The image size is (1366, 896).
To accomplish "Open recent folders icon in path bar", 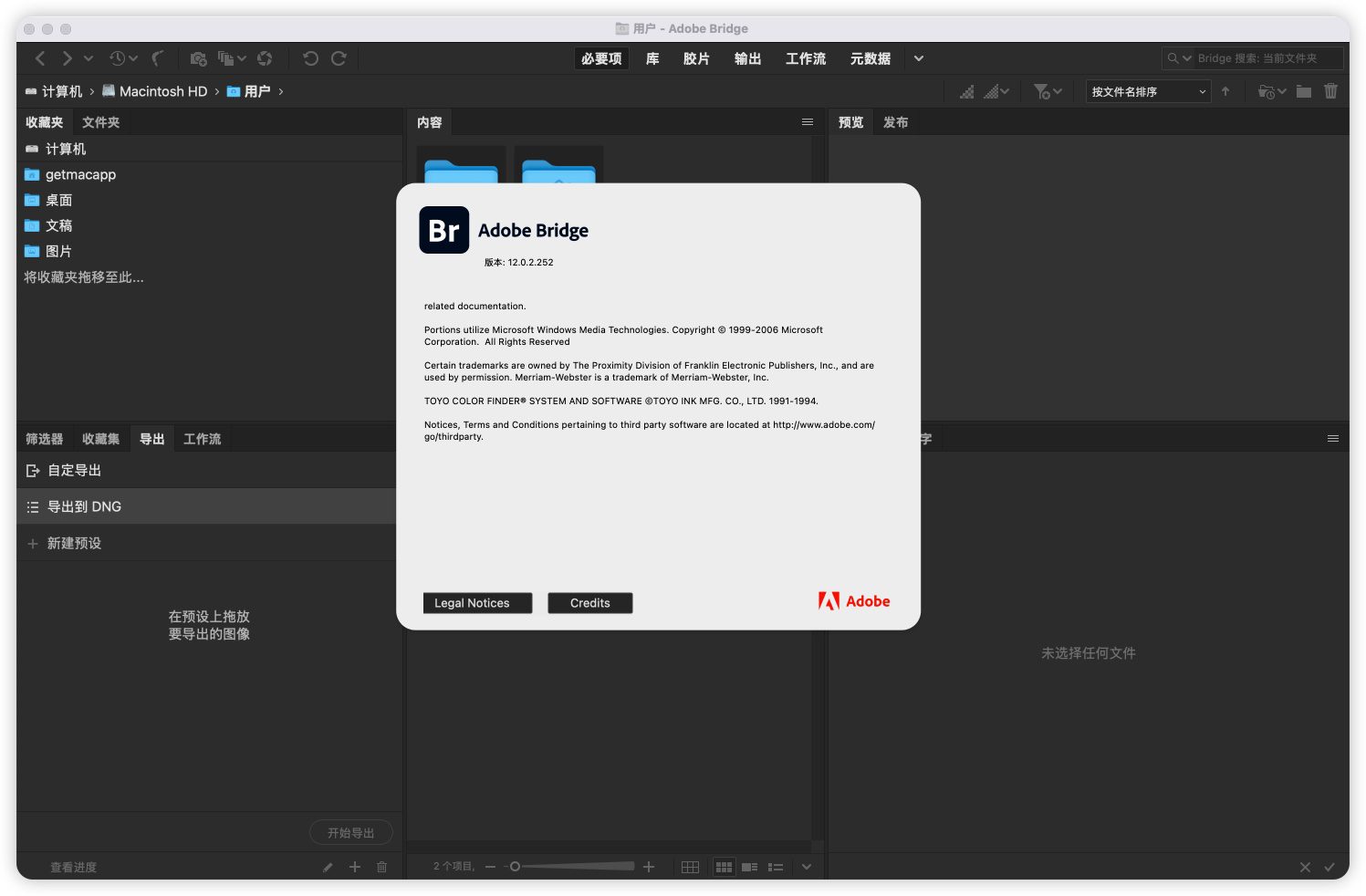I will 1272,91.
